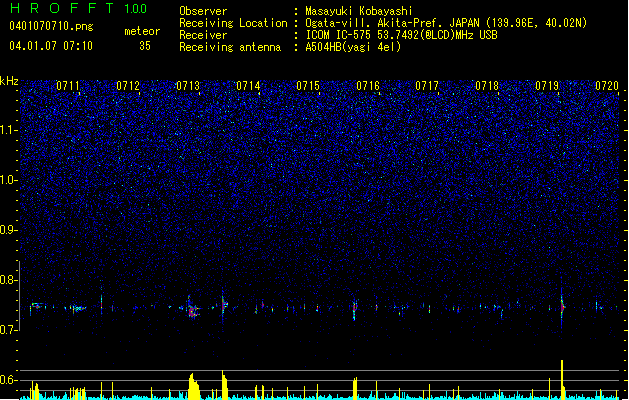Screen dimensions: 629x400
Task: Click the 1.1 frequency axis label
Action: [8, 130]
